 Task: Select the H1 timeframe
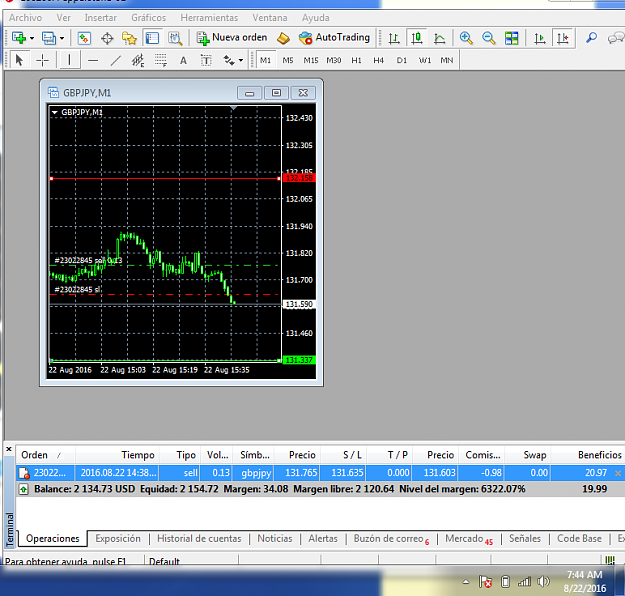[356, 60]
